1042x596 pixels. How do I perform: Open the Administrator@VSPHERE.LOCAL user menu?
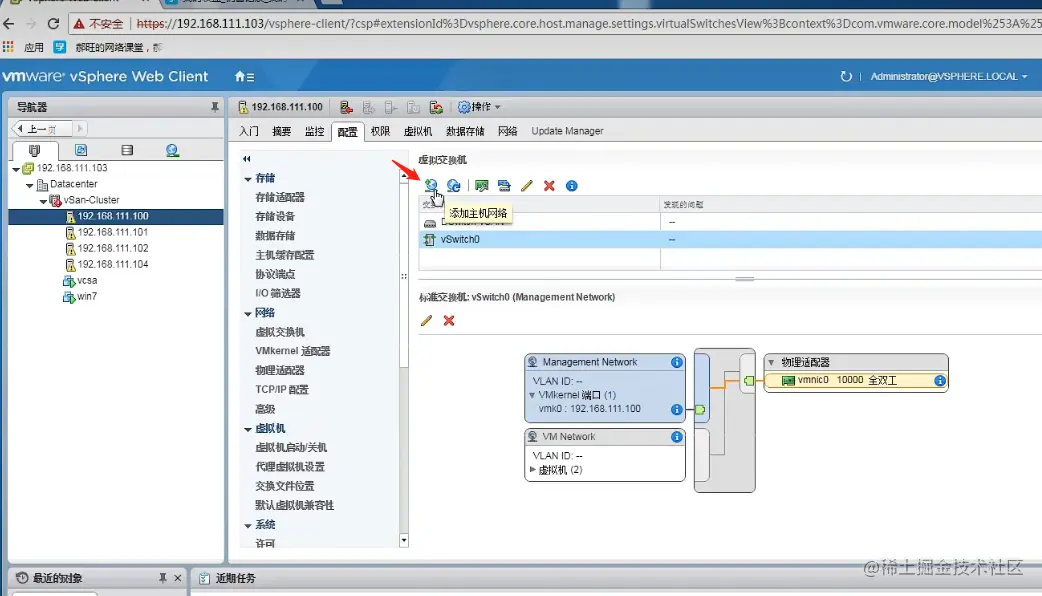[949, 76]
